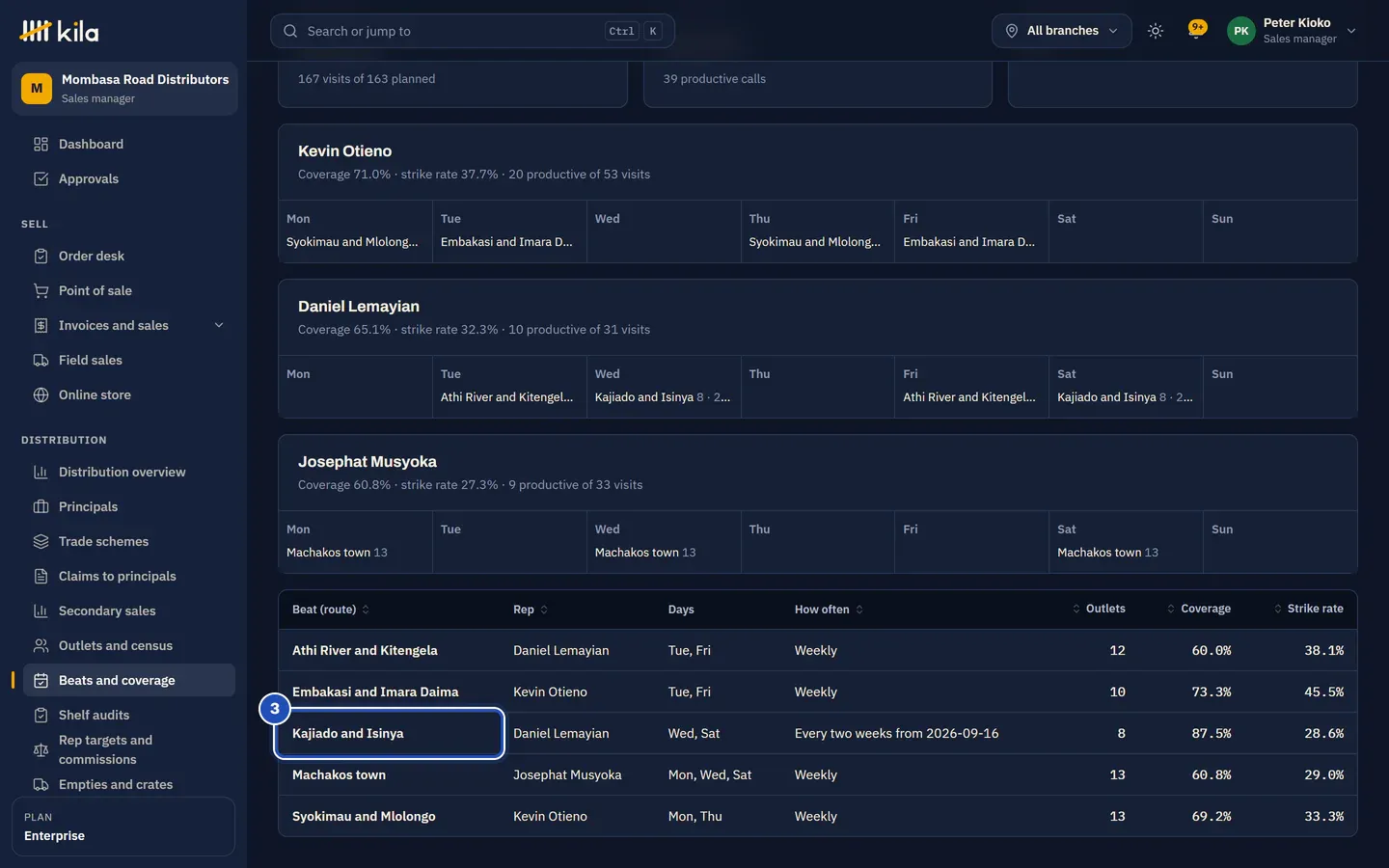Image resolution: width=1389 pixels, height=868 pixels.
Task: Sort table by Coverage column
Action: tap(1198, 609)
